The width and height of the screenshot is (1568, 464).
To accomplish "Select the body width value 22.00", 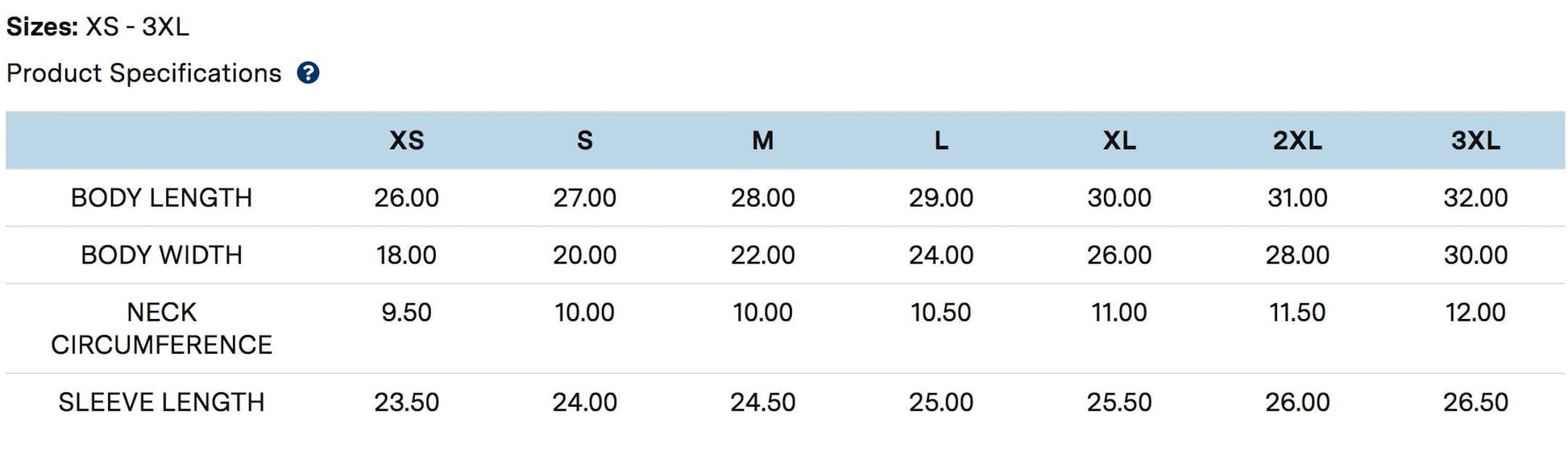I will [x=763, y=255].
